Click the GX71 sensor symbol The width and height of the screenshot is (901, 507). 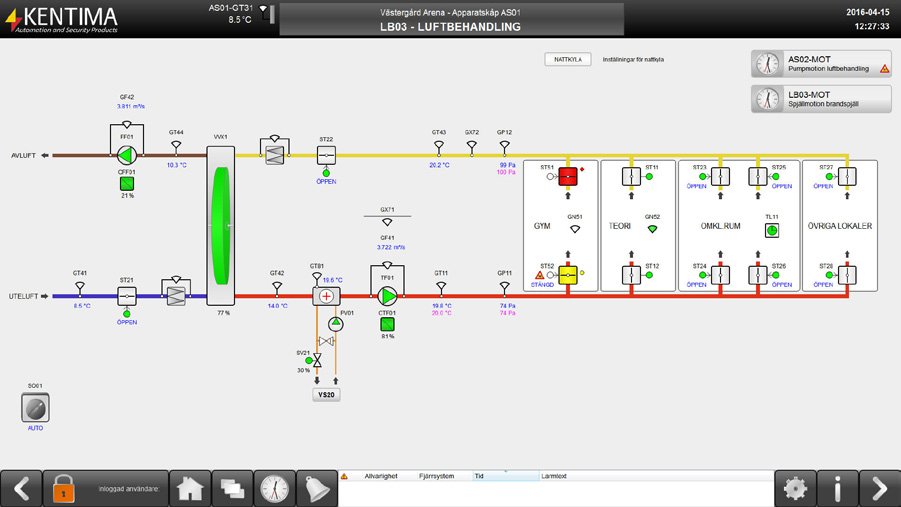[x=387, y=222]
